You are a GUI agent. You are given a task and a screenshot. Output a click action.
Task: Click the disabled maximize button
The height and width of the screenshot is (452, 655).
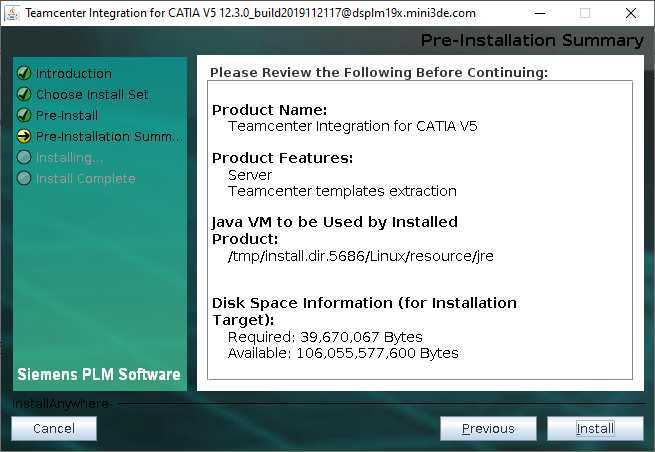(585, 13)
